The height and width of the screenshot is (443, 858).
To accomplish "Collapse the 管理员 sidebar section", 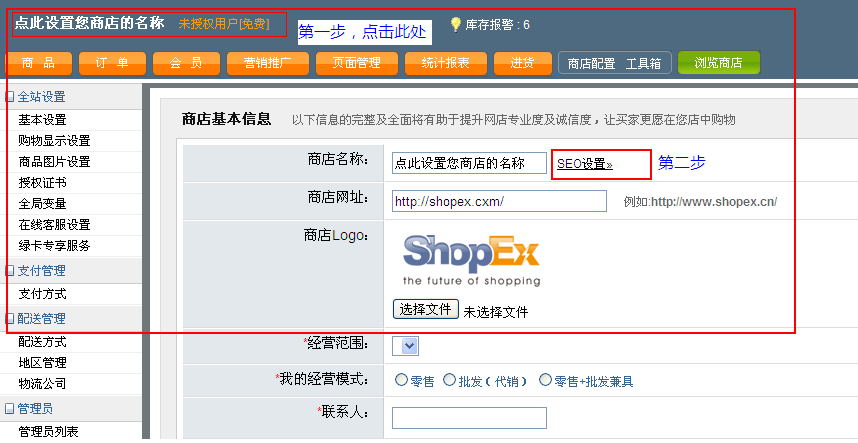I will tap(10, 408).
